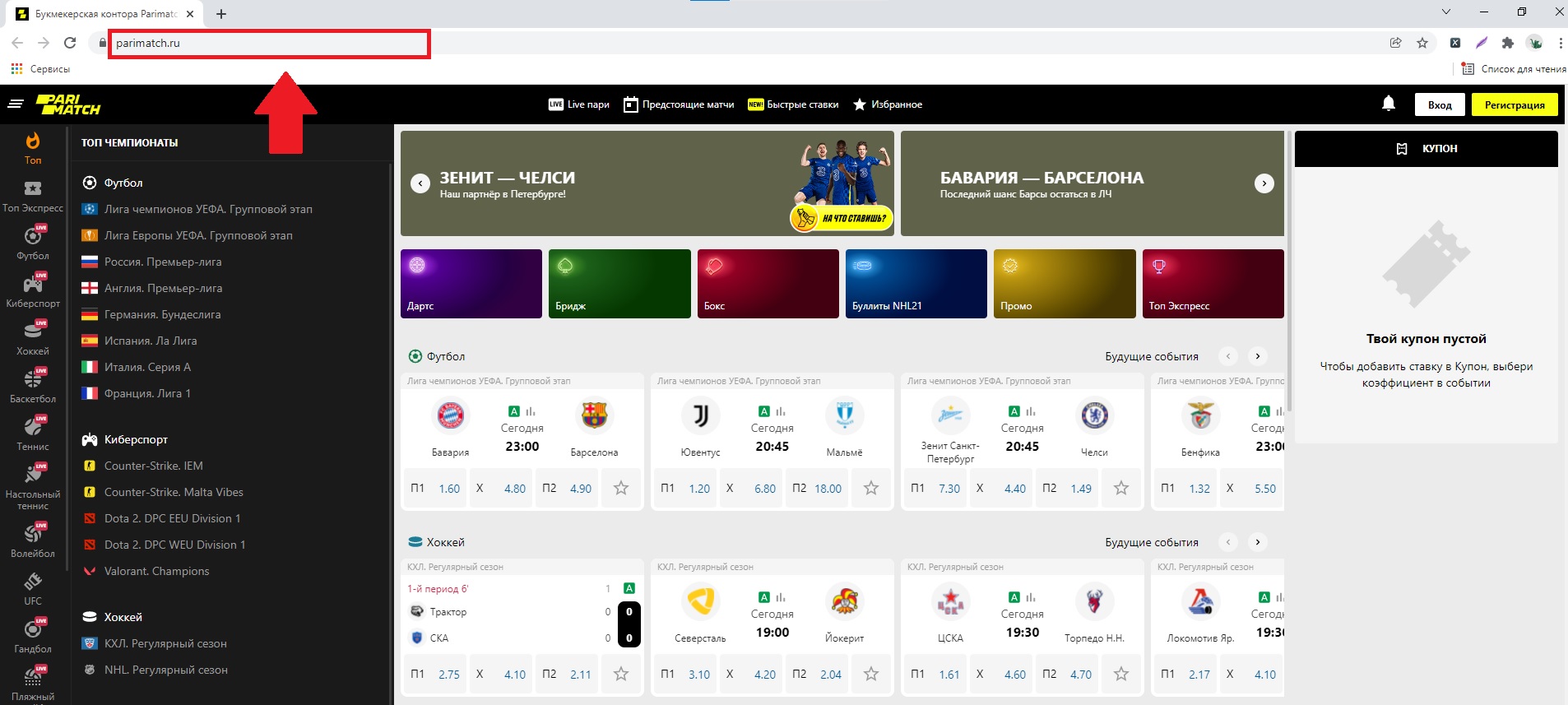Open Избранное in the top menu
Image resolution: width=1568 pixels, height=705 pixels.
[888, 104]
